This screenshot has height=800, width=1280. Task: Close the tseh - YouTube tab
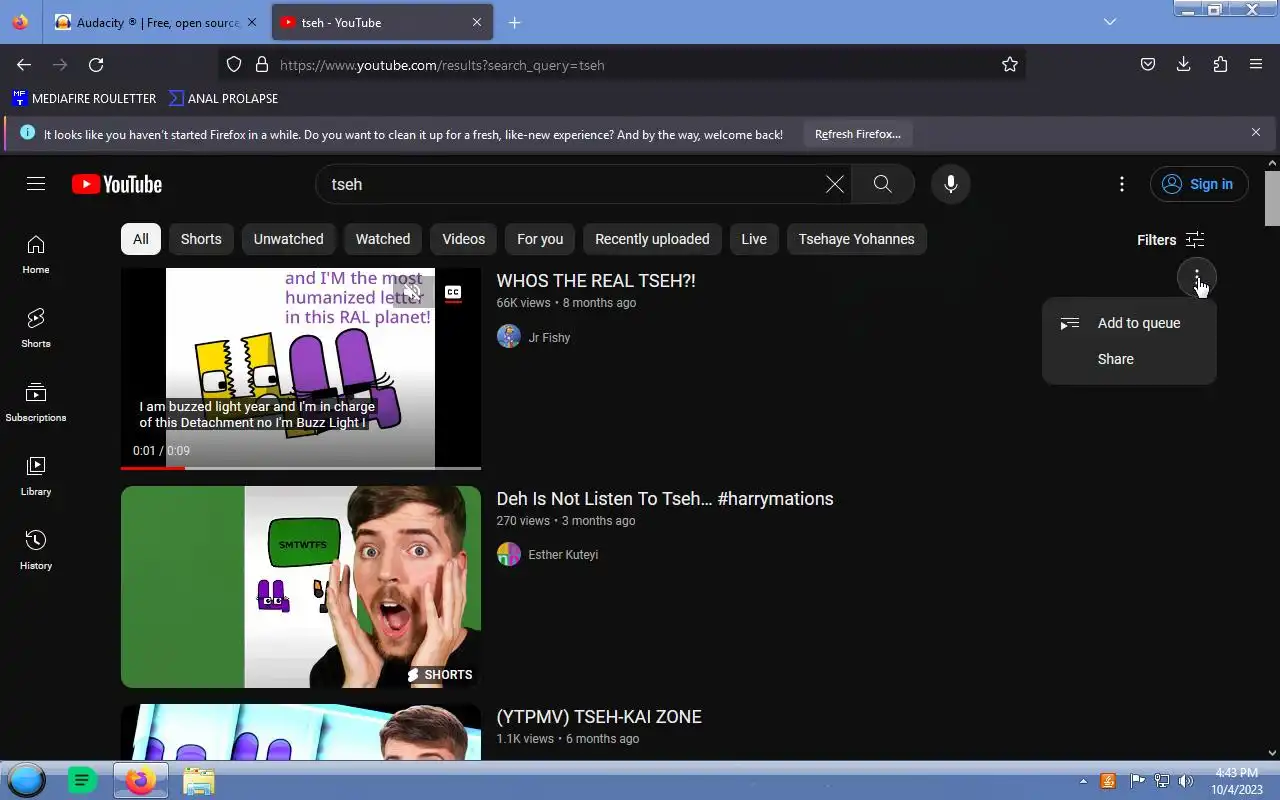point(477,22)
